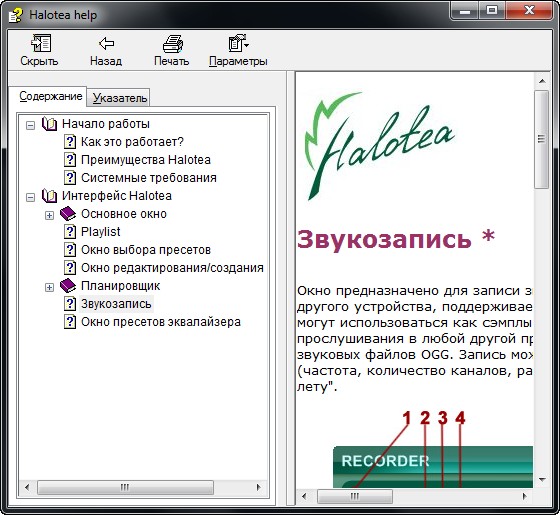Click the question page icon beside Преимущества Halotea
This screenshot has height=515, width=560.
point(70,160)
